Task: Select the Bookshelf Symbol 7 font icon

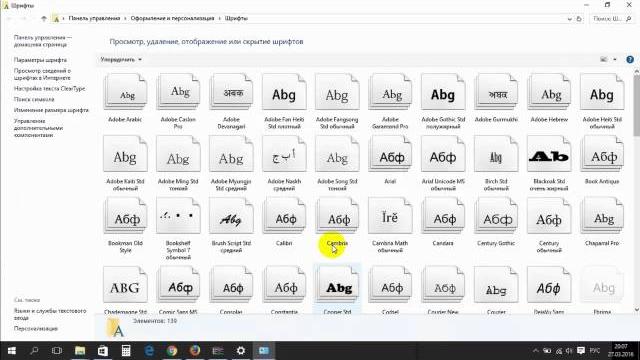Action: (x=178, y=216)
